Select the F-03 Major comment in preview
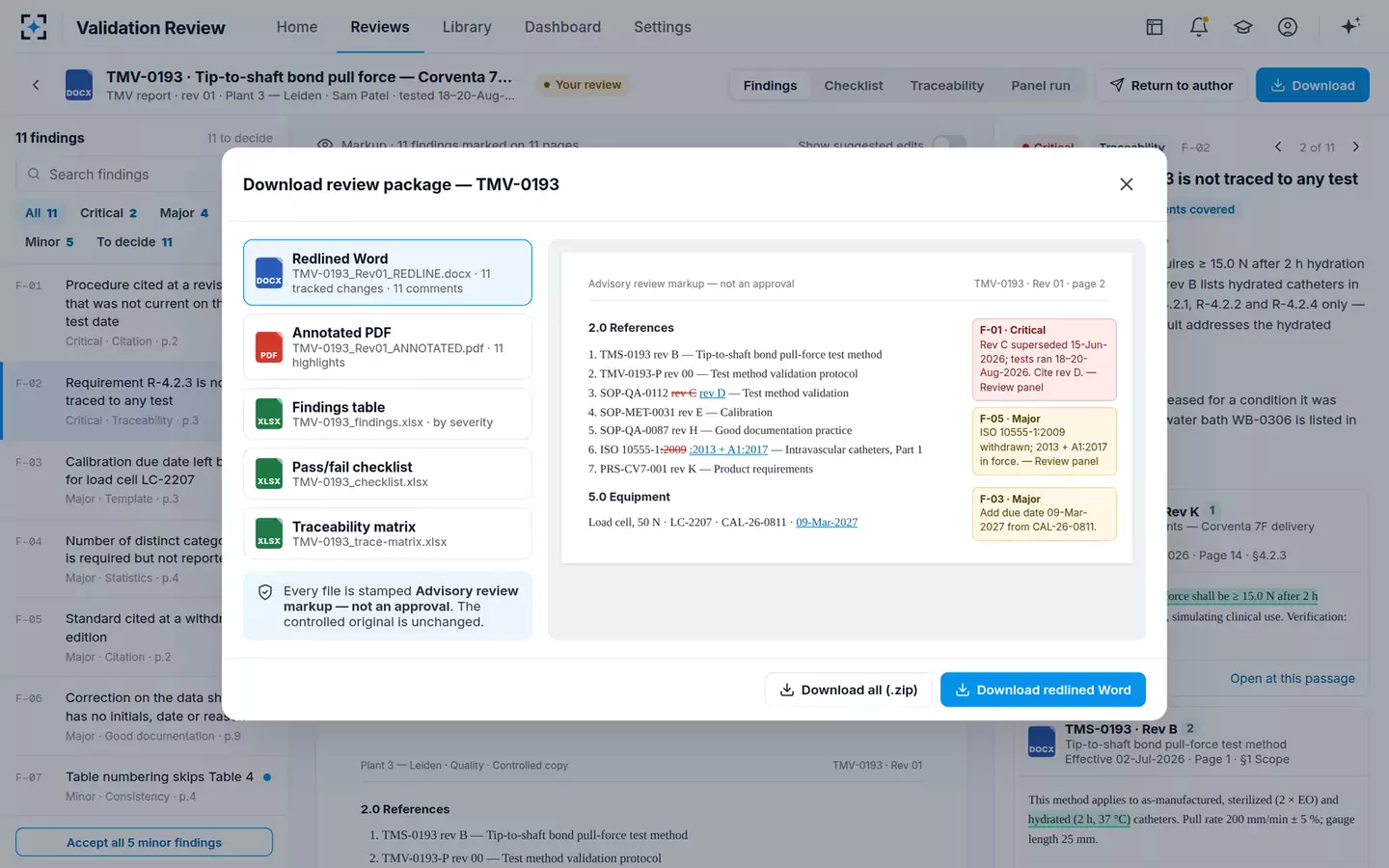The image size is (1389, 868). coord(1045,513)
